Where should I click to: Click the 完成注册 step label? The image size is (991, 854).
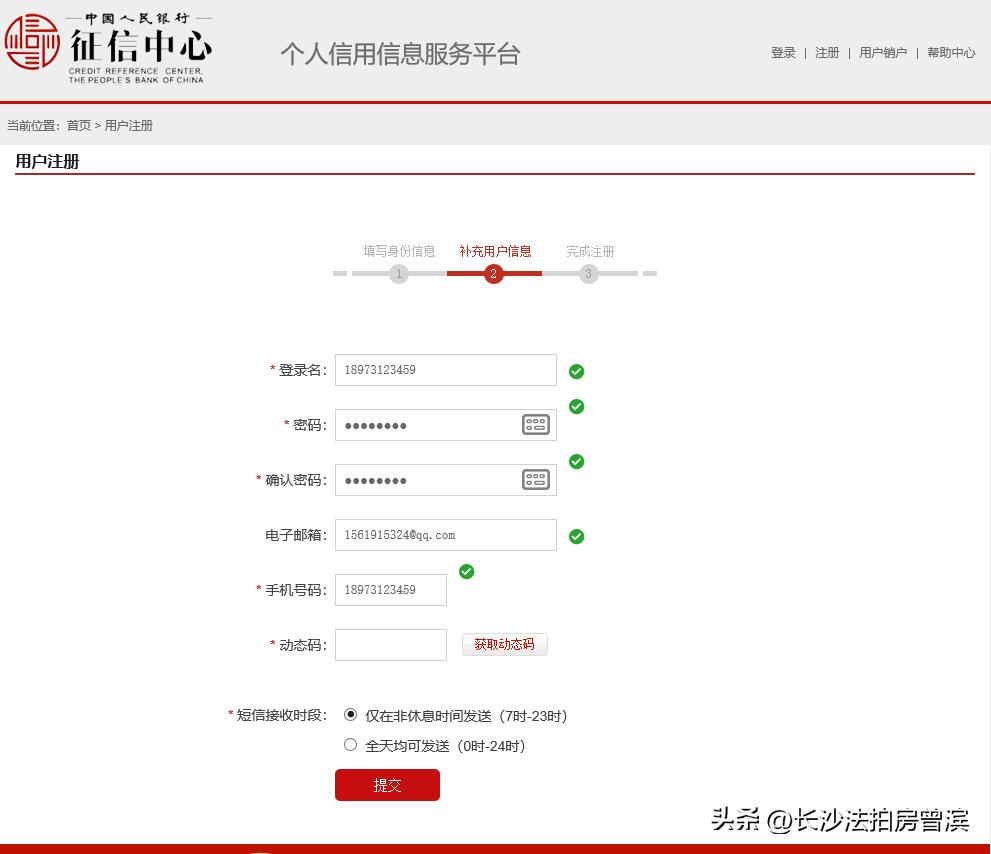point(588,251)
